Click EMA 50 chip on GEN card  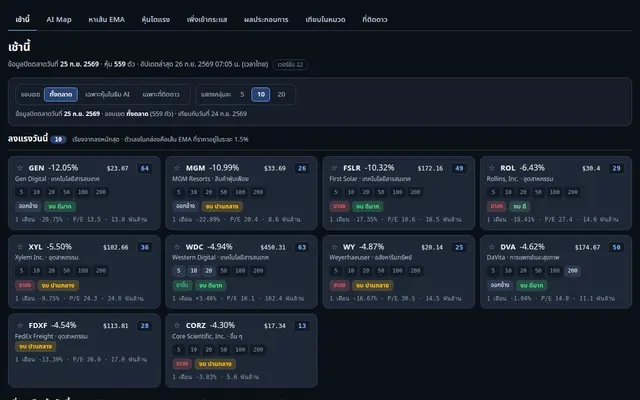pos(67,192)
